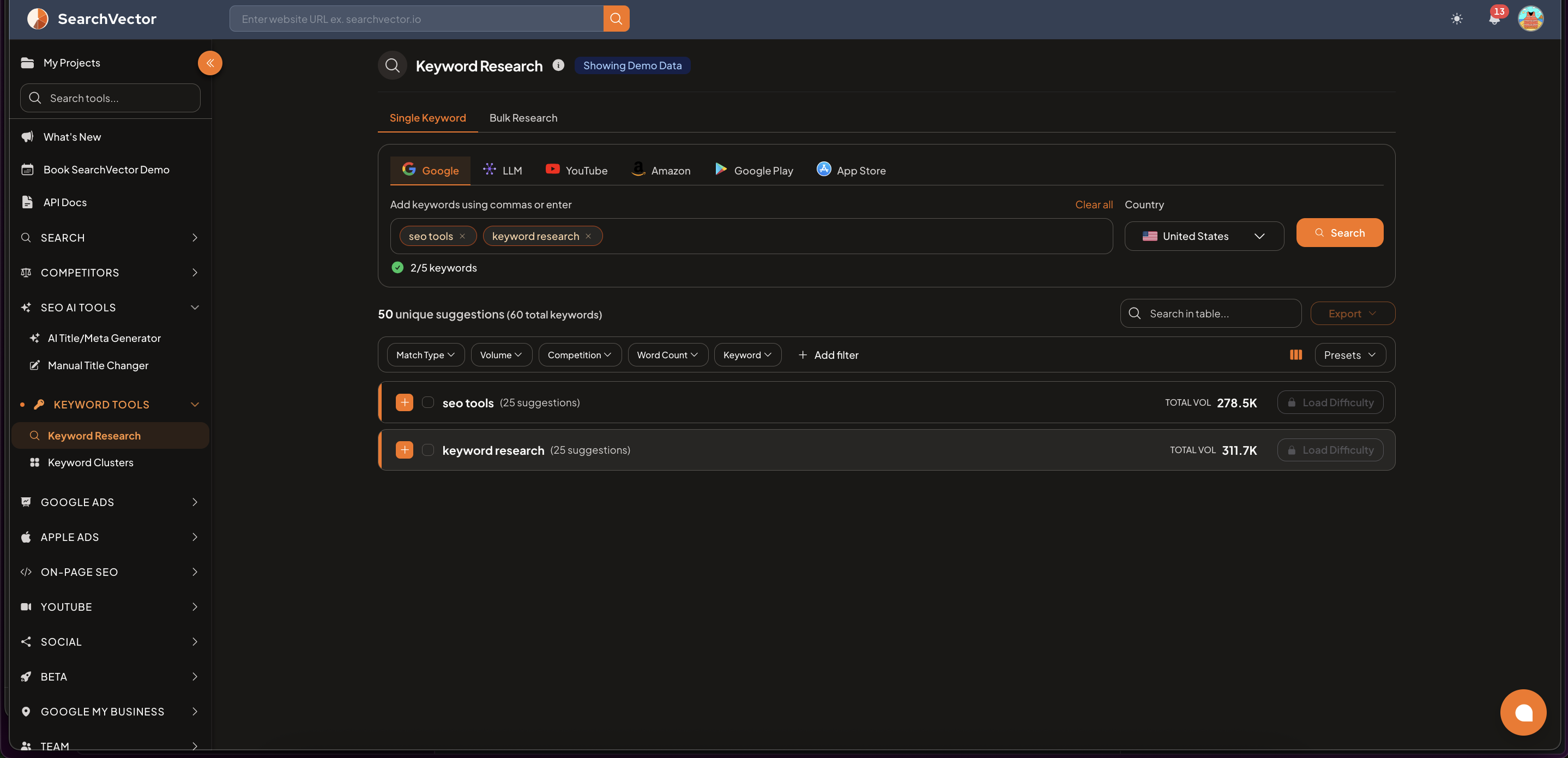Click the orange URL search magnifier button

616,19
